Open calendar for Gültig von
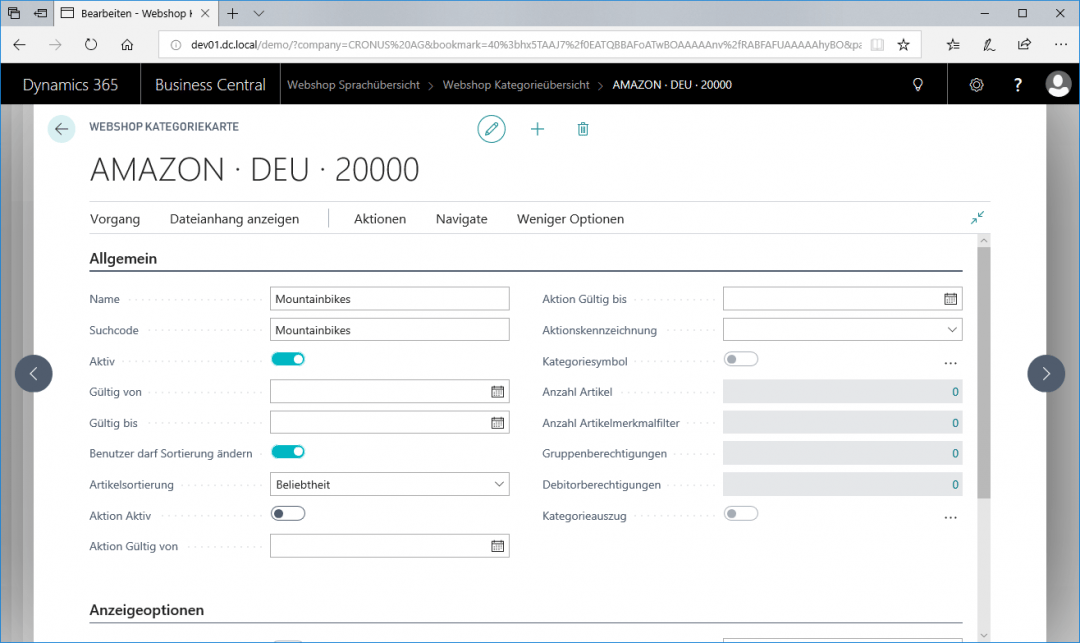 [497, 392]
